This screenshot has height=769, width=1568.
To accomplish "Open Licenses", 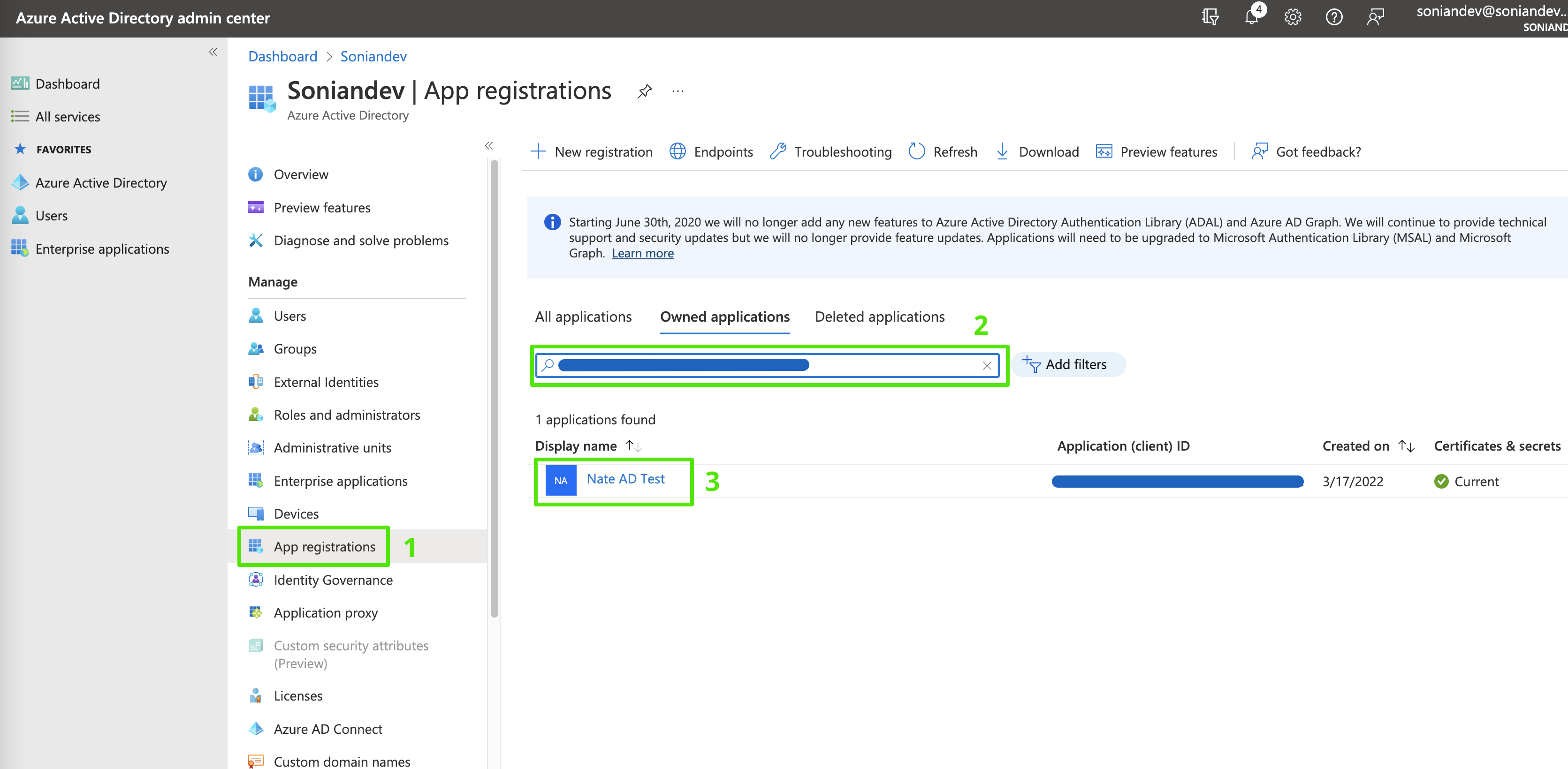I will tap(285, 695).
